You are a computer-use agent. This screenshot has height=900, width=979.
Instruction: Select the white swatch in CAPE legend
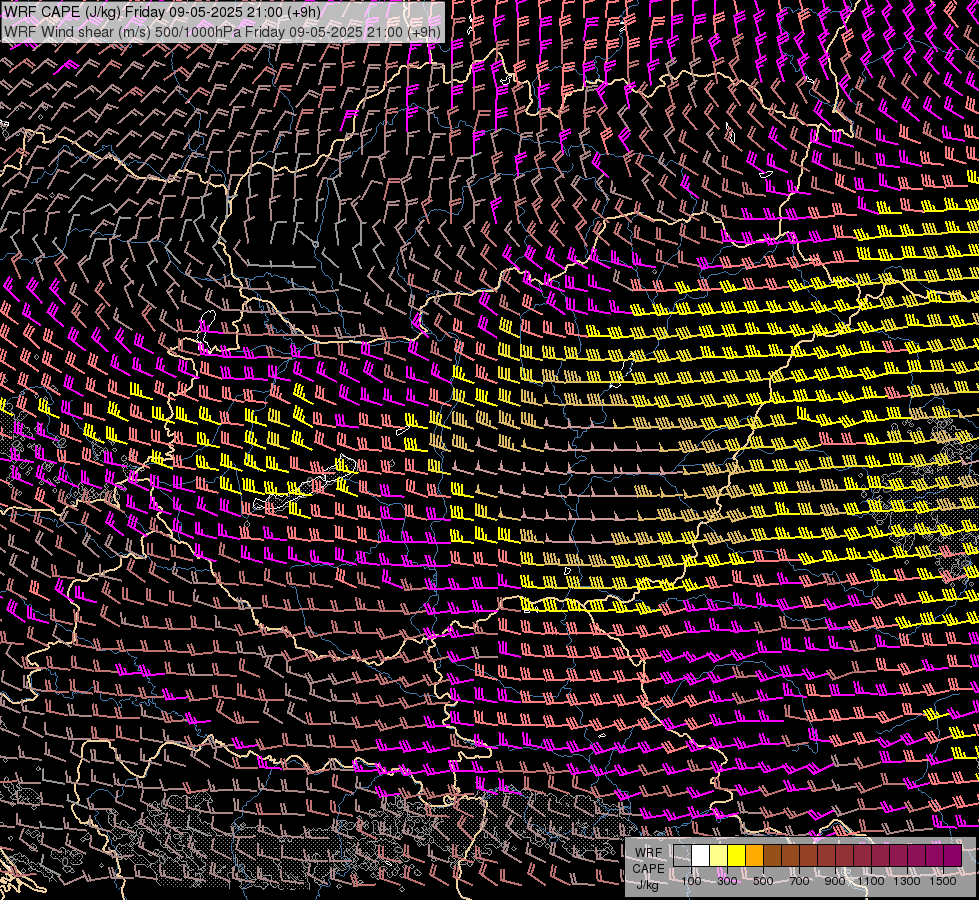point(701,856)
